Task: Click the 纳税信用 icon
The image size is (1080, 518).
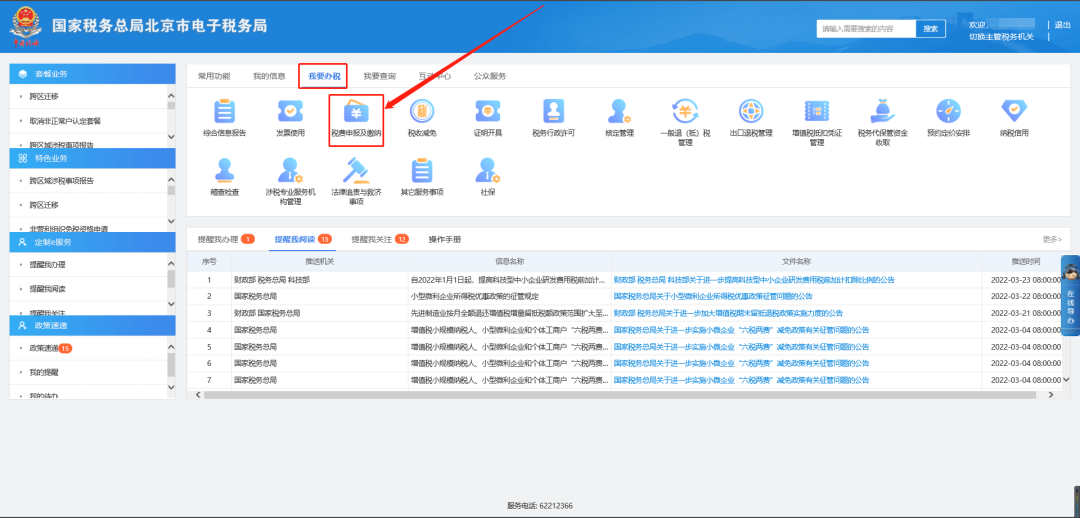Action: pos(1013,113)
